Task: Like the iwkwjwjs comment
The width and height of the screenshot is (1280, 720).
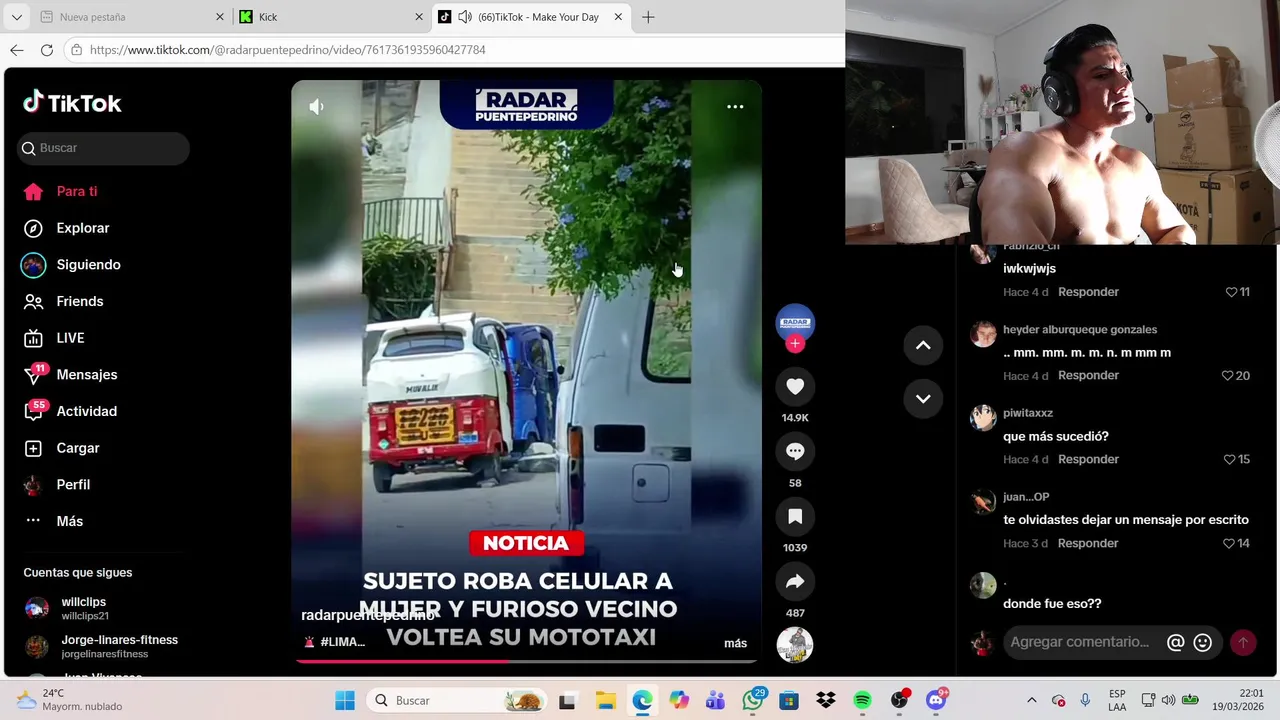Action: point(1231,292)
